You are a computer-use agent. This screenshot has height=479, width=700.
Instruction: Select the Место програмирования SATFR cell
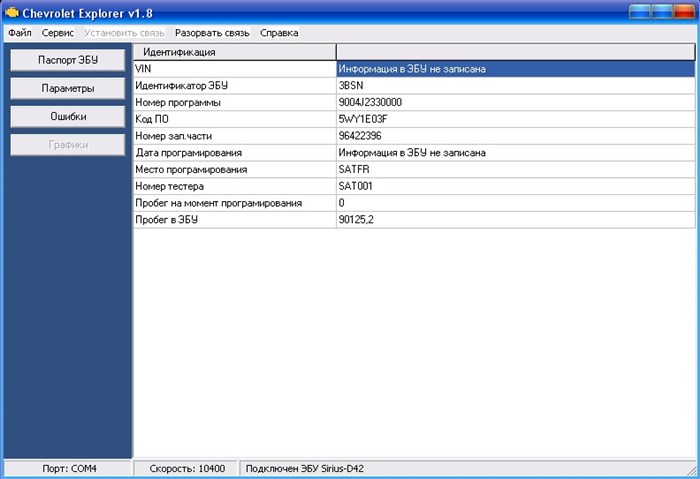point(516,169)
